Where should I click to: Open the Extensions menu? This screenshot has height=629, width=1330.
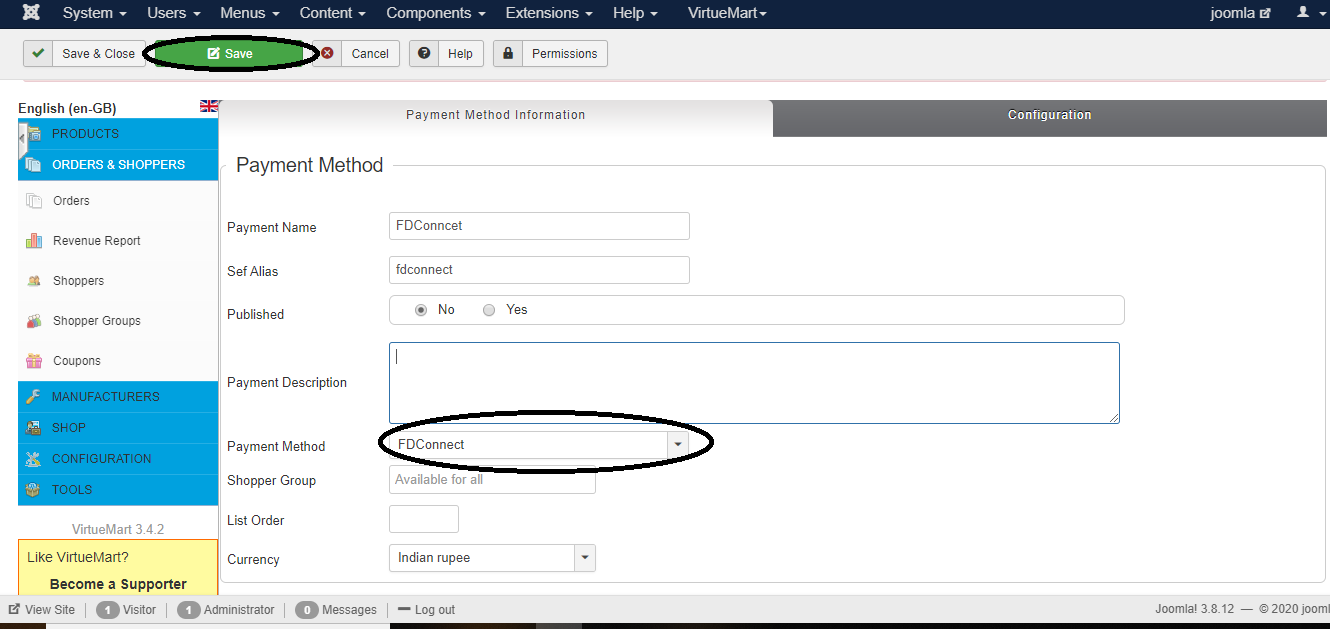click(x=548, y=13)
